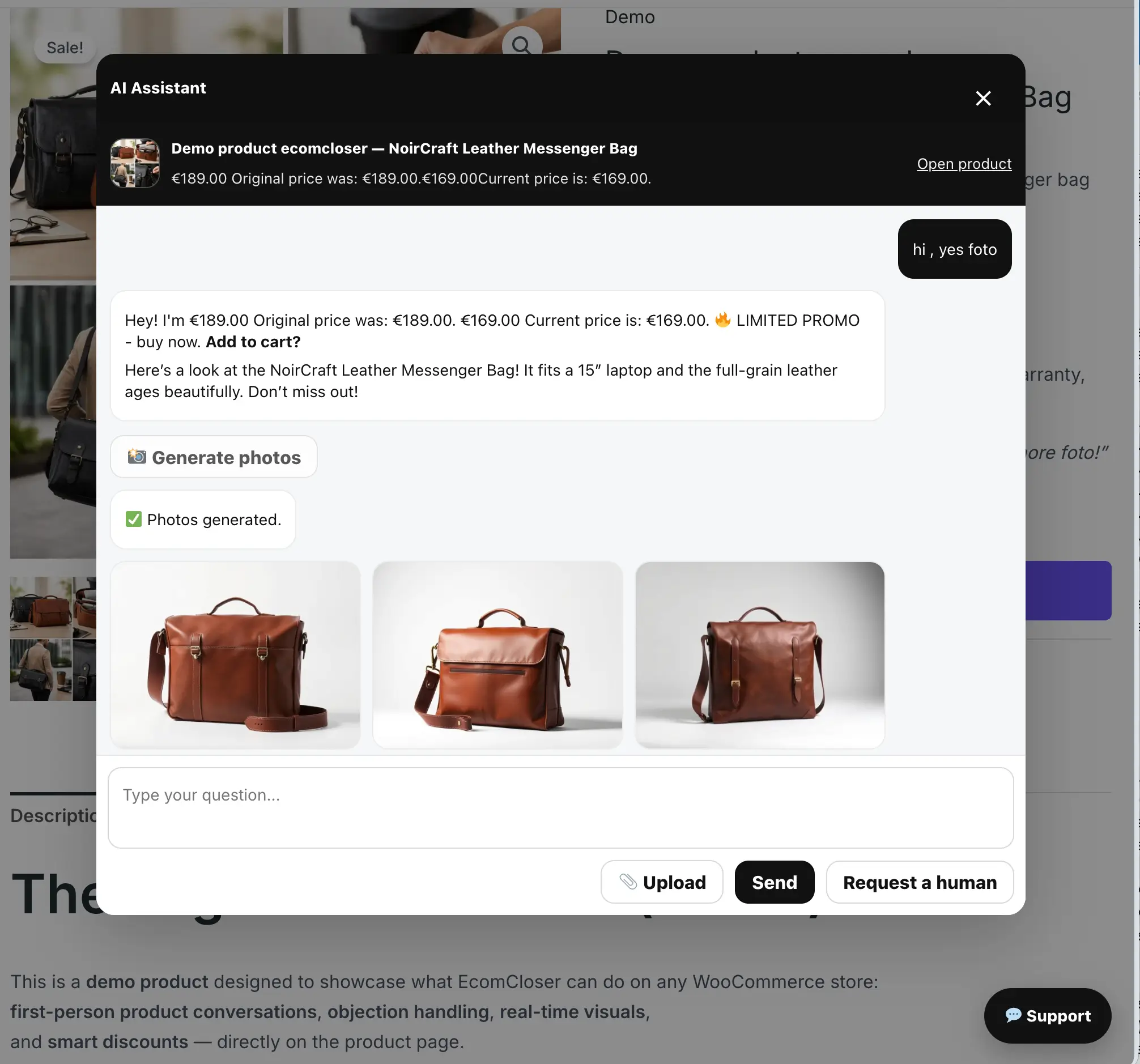The image size is (1140, 1064).
Task: Send the chat message
Action: 774,882
